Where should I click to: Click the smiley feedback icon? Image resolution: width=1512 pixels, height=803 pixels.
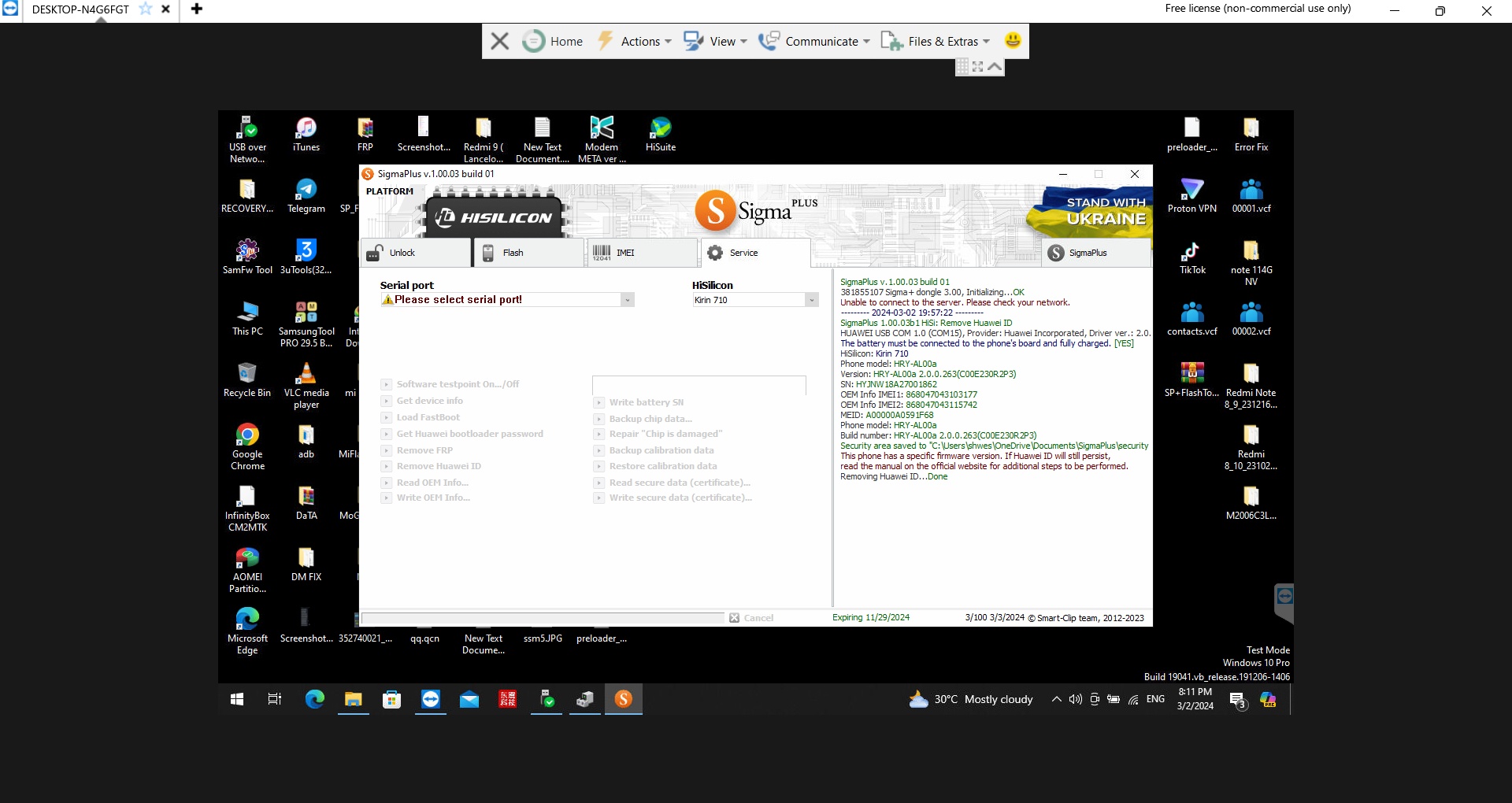tap(1013, 40)
